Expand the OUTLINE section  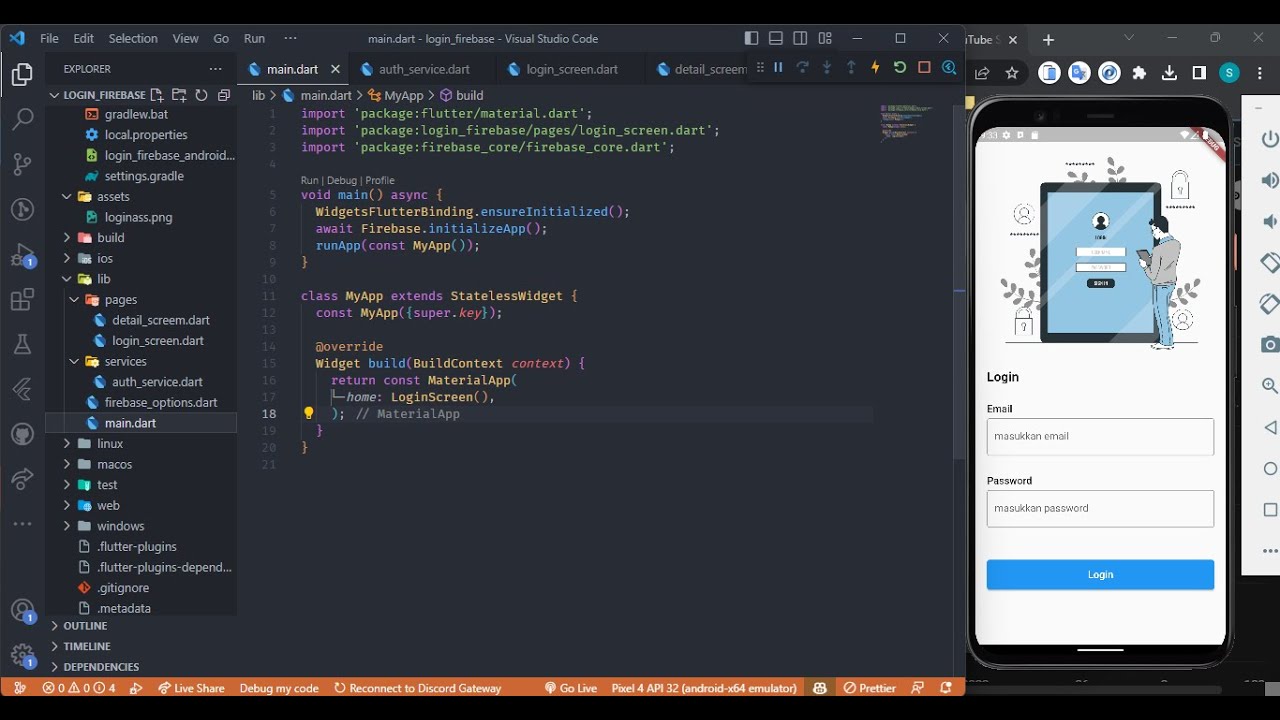coord(85,626)
